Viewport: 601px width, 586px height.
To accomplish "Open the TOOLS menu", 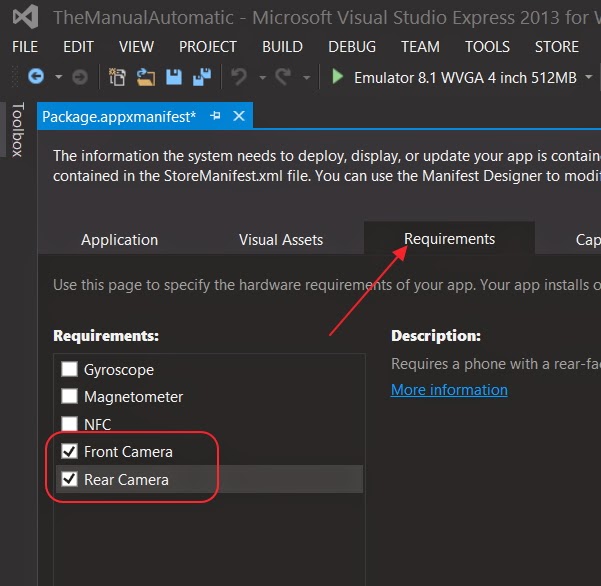I will [488, 47].
